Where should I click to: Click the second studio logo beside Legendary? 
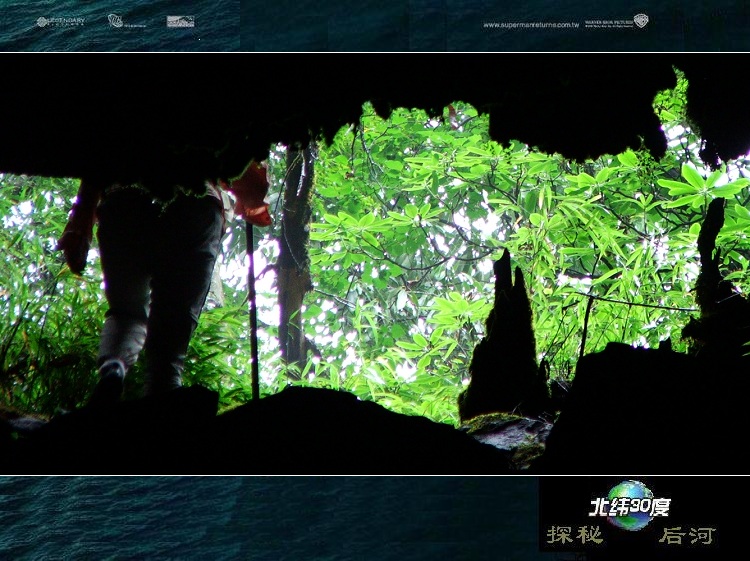click(126, 22)
